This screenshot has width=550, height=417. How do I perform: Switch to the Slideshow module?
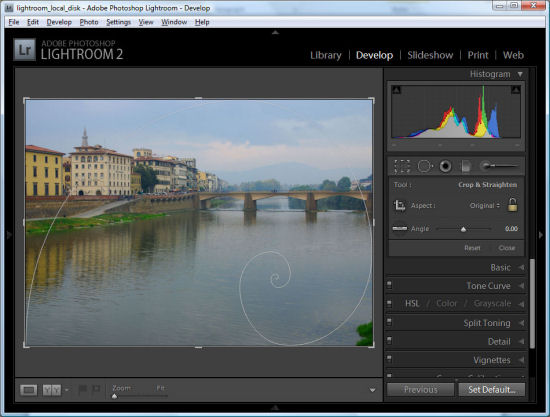pos(430,55)
